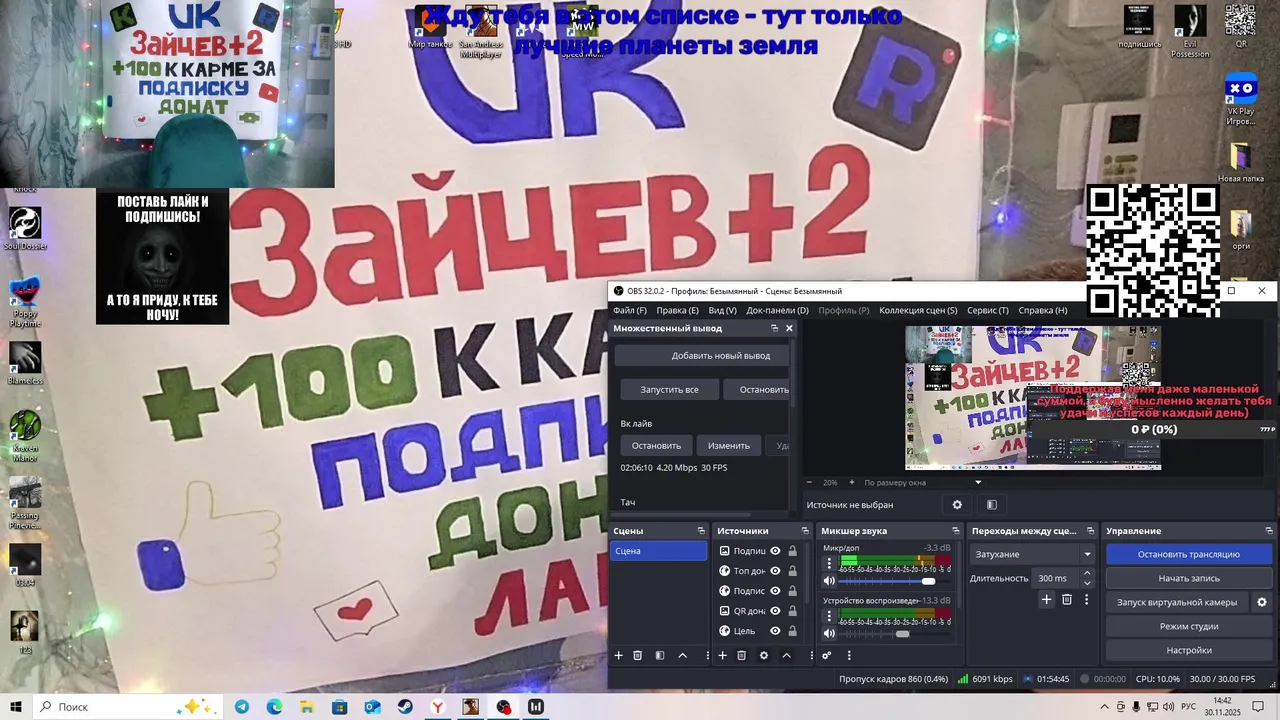This screenshot has height=720, width=1280.
Task: Open Audio Mixer three-dot menu at bottom
Action: coord(849,656)
